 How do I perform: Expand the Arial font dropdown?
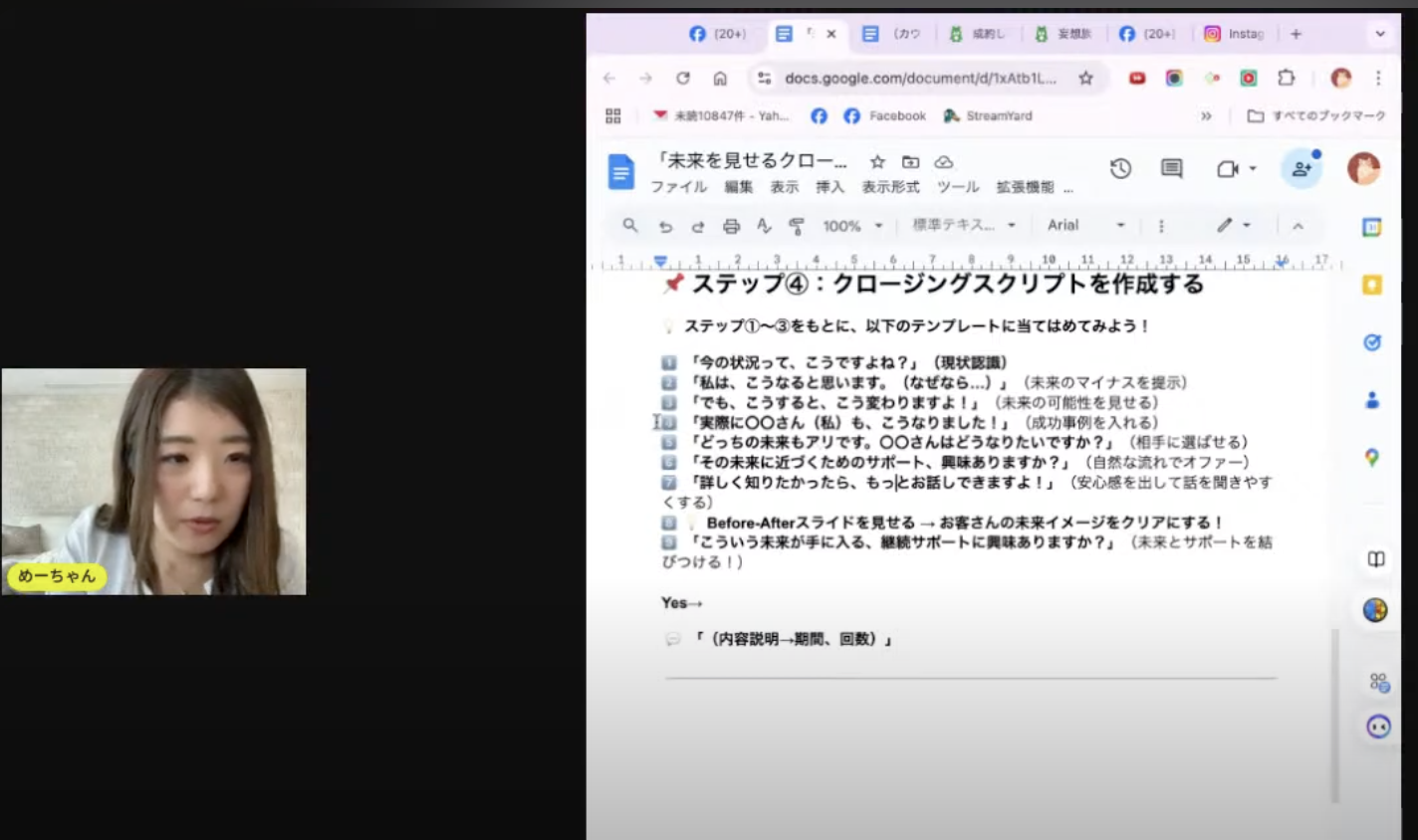1085,226
